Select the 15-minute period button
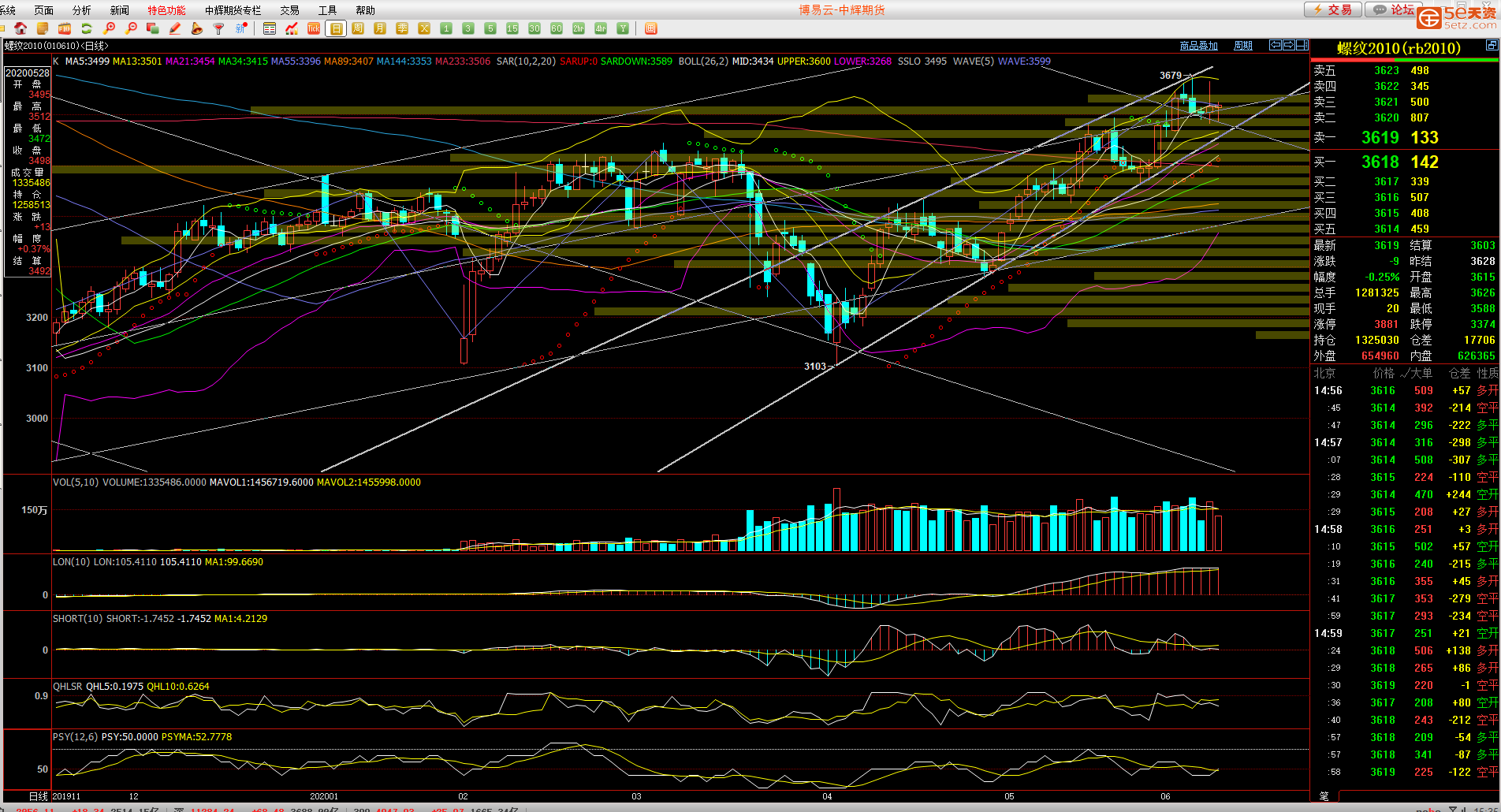Image resolution: width=1501 pixels, height=812 pixels. coord(512,28)
